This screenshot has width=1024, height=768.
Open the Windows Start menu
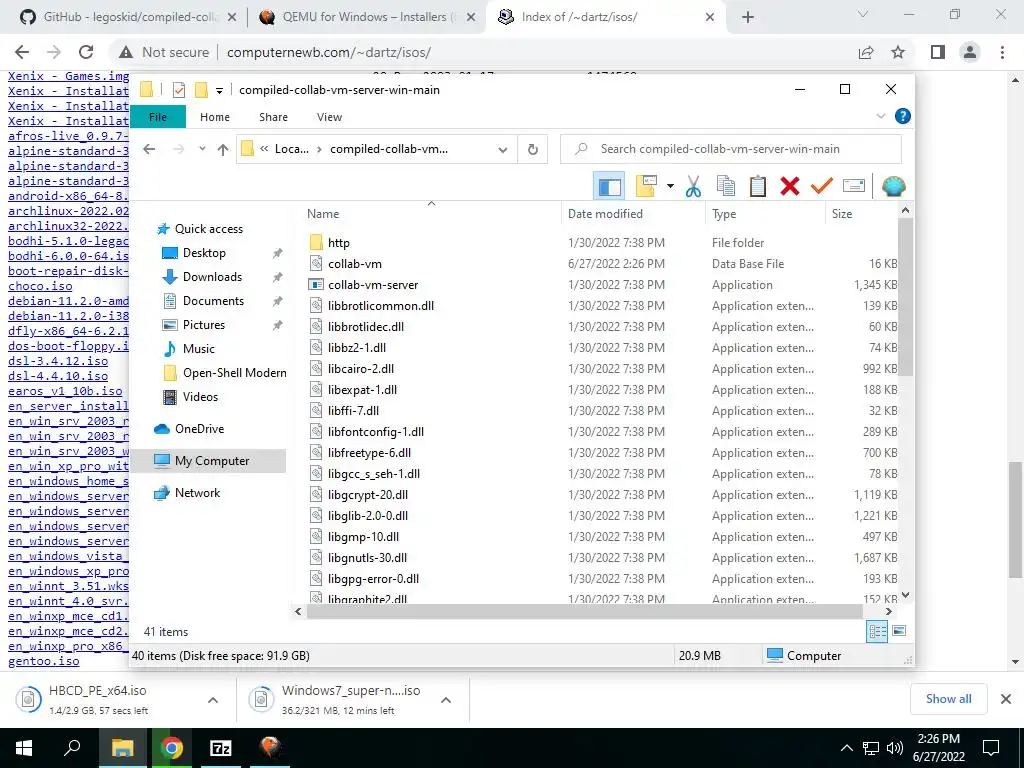click(24, 748)
